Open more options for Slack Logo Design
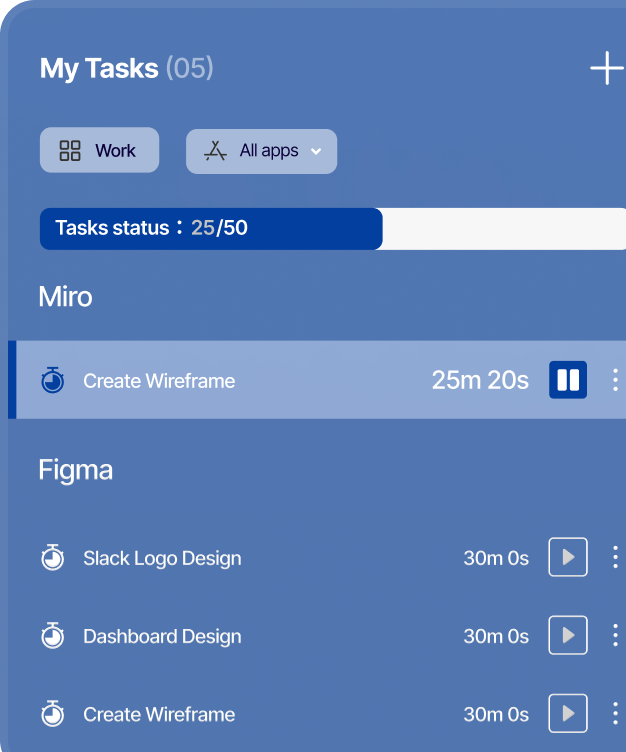This screenshot has width=626, height=752. (615, 558)
